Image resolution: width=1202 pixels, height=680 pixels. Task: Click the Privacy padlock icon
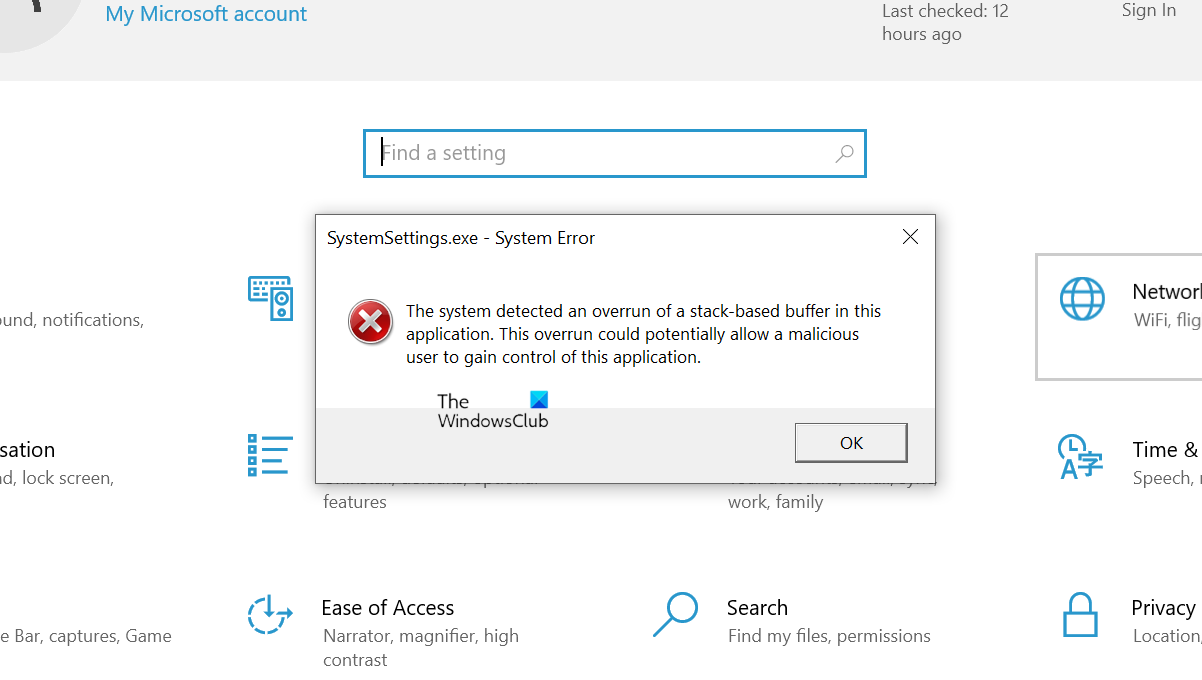[1080, 615]
